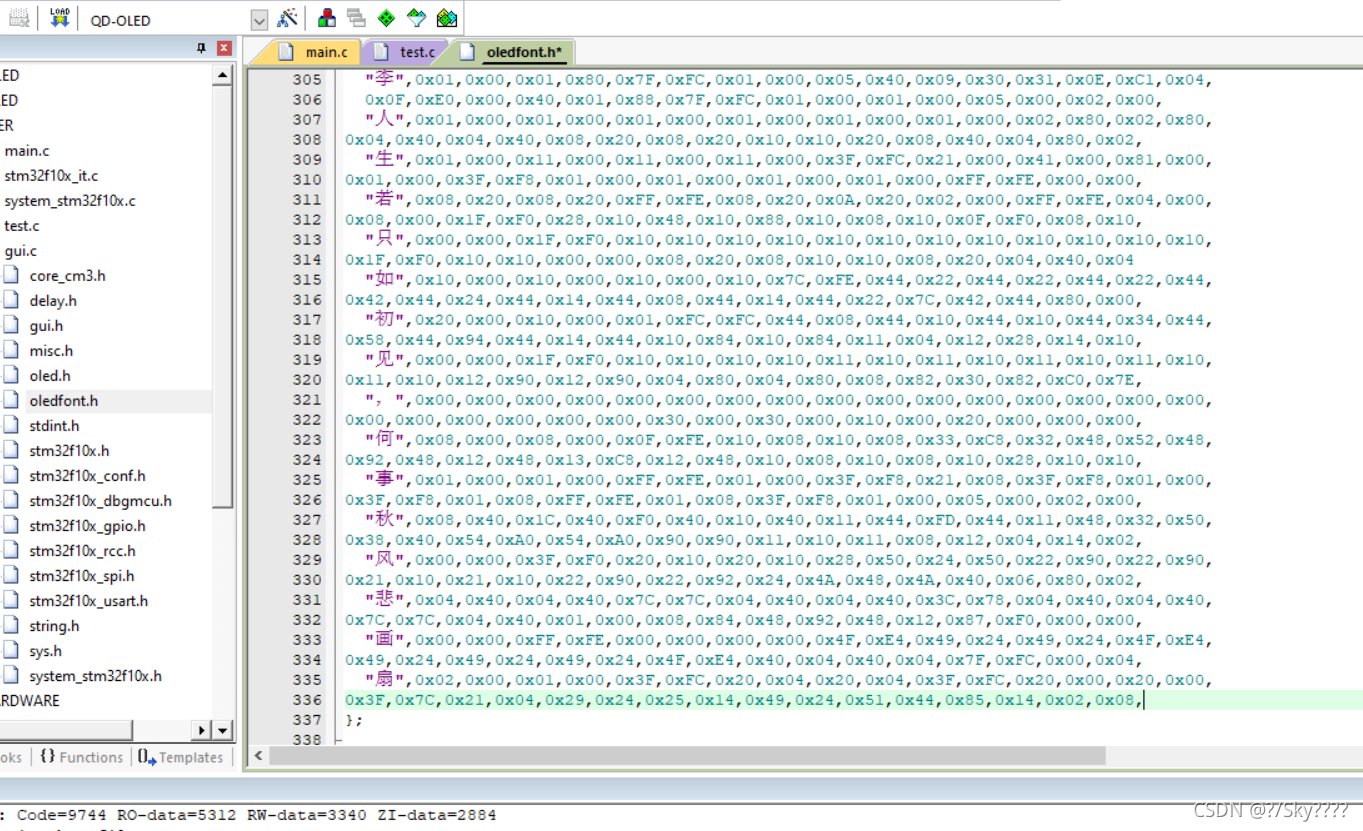Open the Functions tab in project pane

click(x=81, y=757)
